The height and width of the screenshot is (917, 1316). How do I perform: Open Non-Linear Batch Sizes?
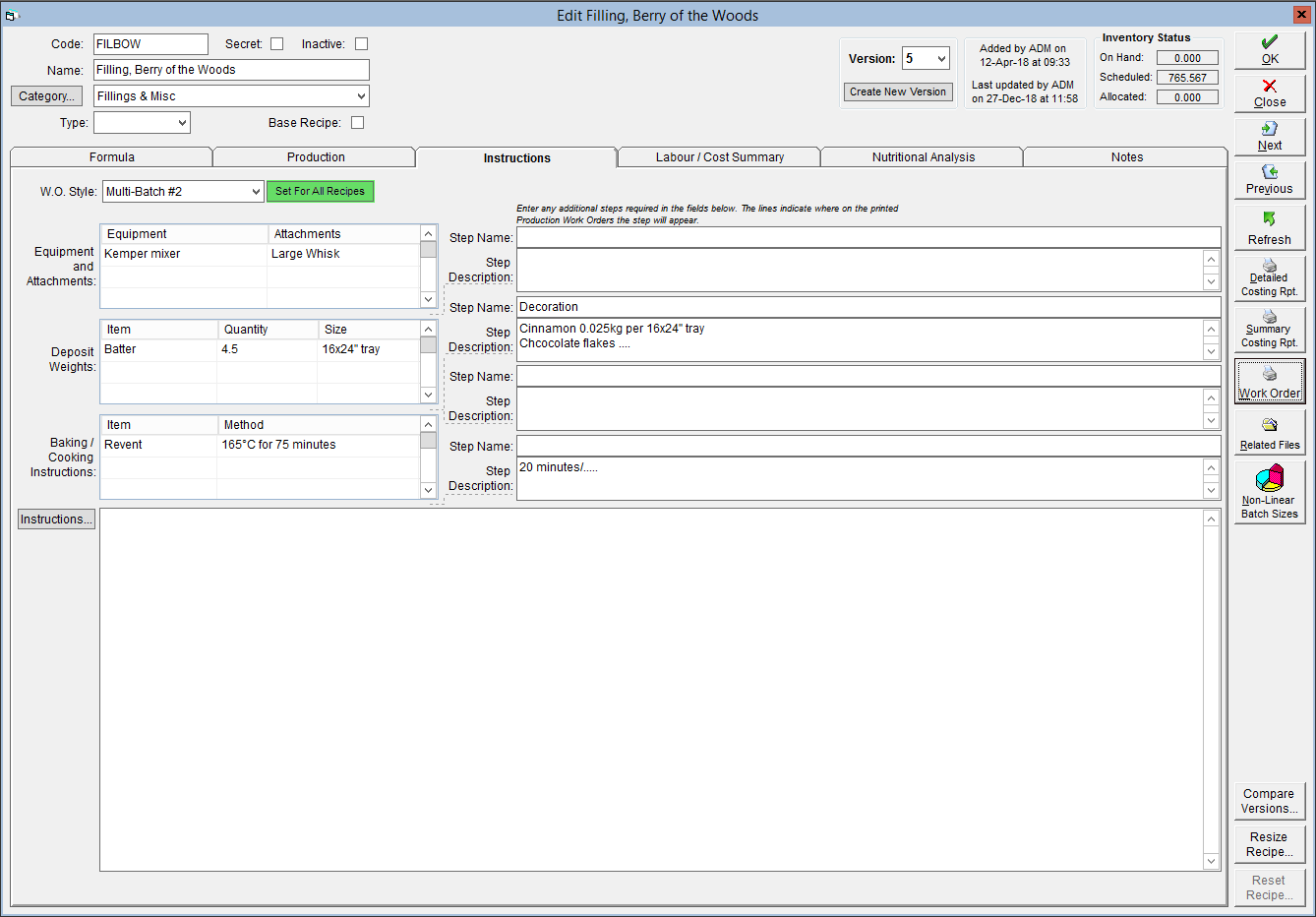[x=1270, y=492]
